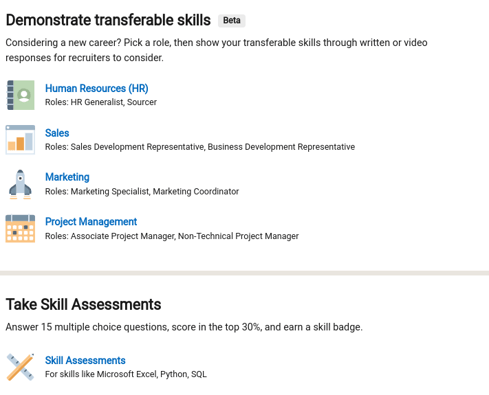Click the Marketing rocket icon
The height and width of the screenshot is (395, 489).
click(20, 184)
